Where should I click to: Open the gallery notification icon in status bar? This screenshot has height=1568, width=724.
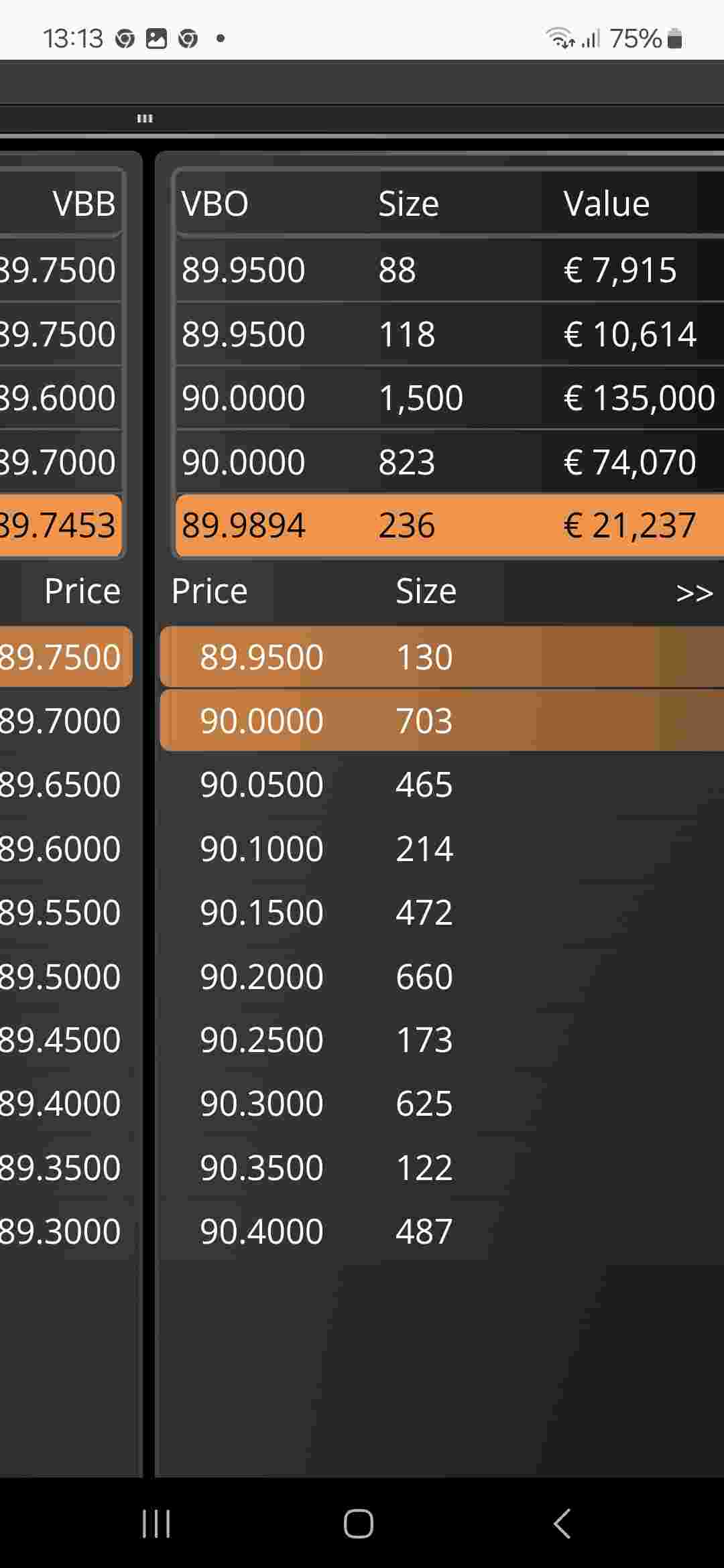click(156, 39)
